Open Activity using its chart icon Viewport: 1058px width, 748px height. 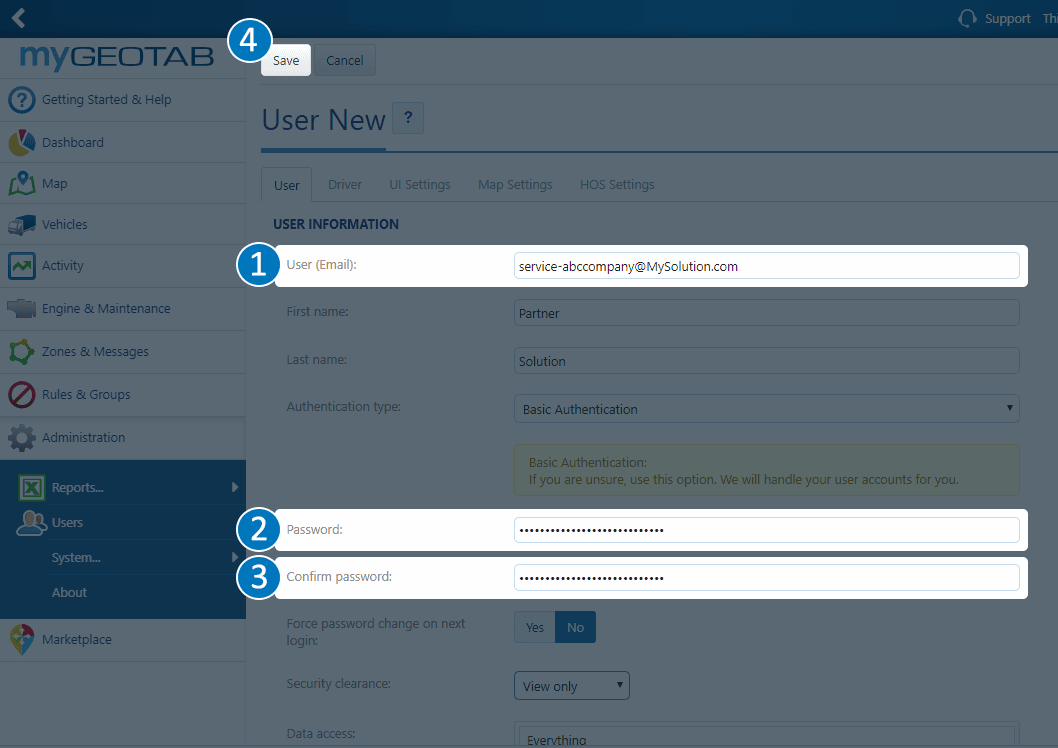tap(22, 266)
